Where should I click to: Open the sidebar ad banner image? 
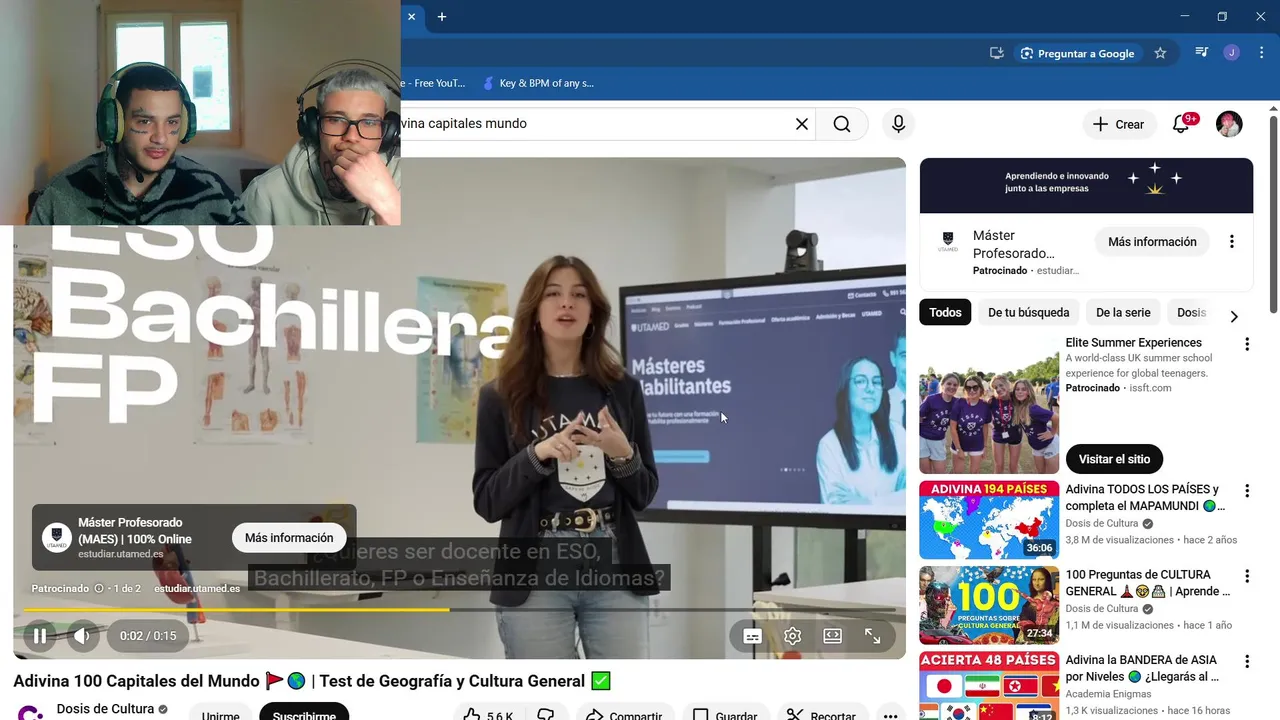pos(1086,186)
